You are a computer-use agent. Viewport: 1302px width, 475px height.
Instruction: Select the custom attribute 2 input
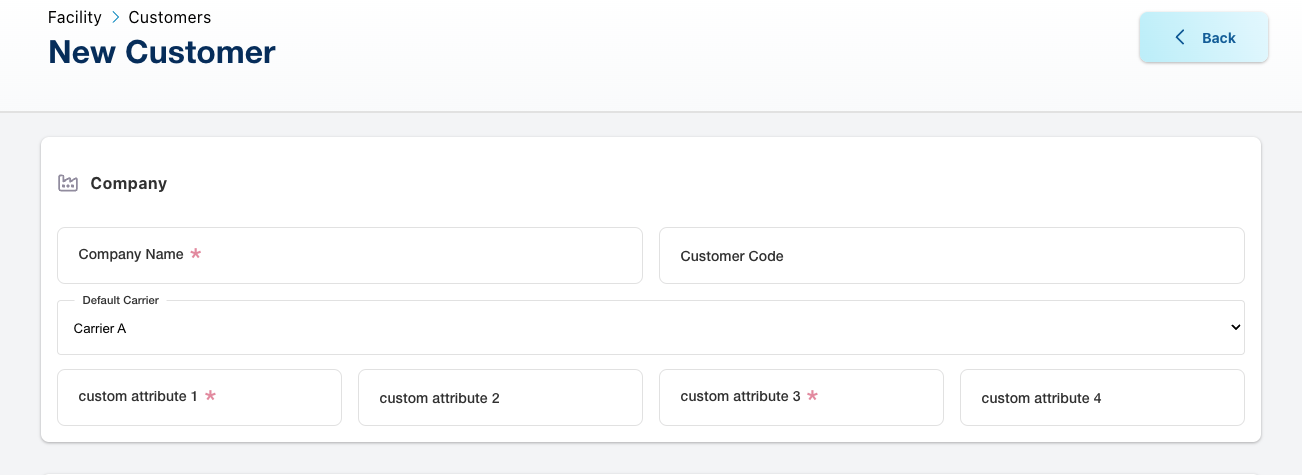point(500,398)
